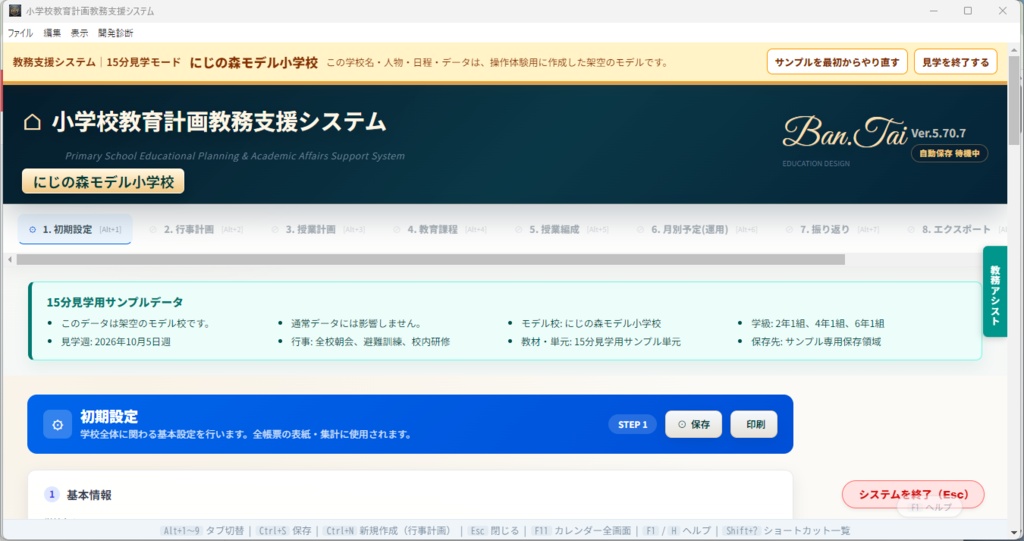
Task: Switch to the 4. 教育課程 tab
Action: [x=440, y=229]
